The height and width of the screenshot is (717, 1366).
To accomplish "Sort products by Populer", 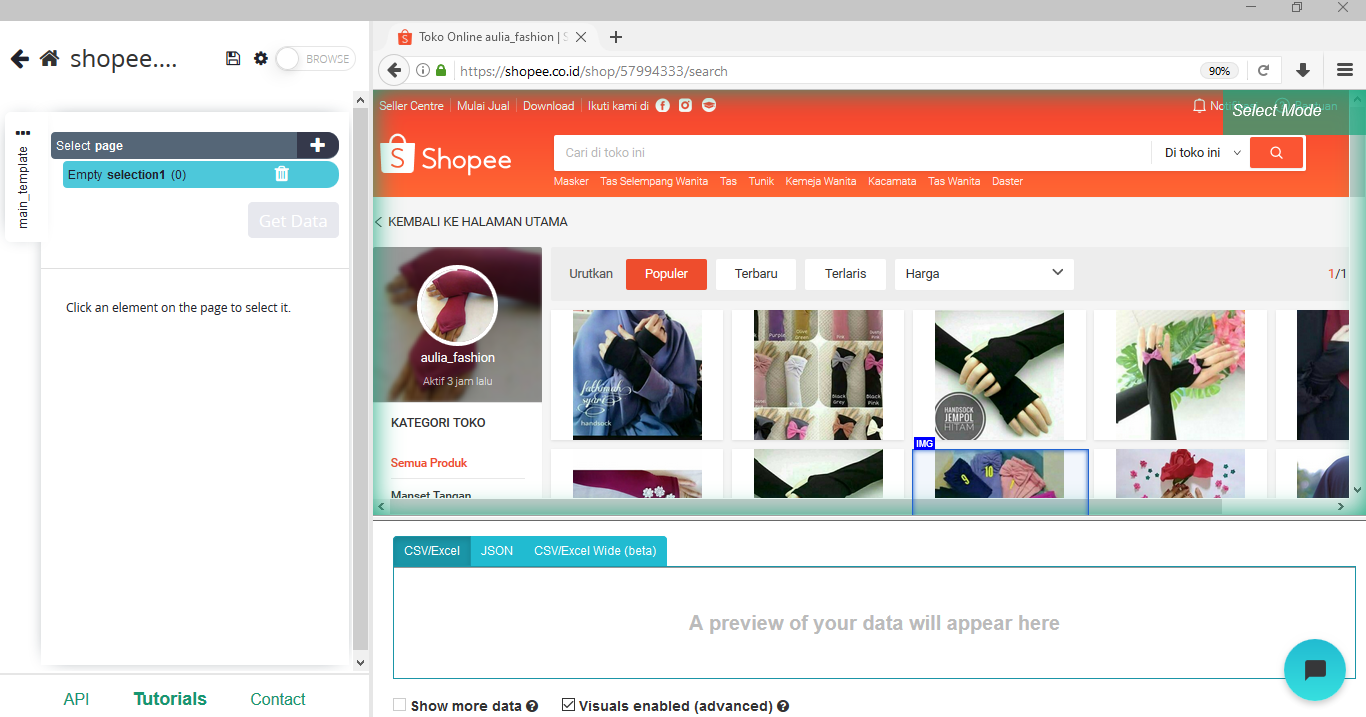I will pos(666,274).
